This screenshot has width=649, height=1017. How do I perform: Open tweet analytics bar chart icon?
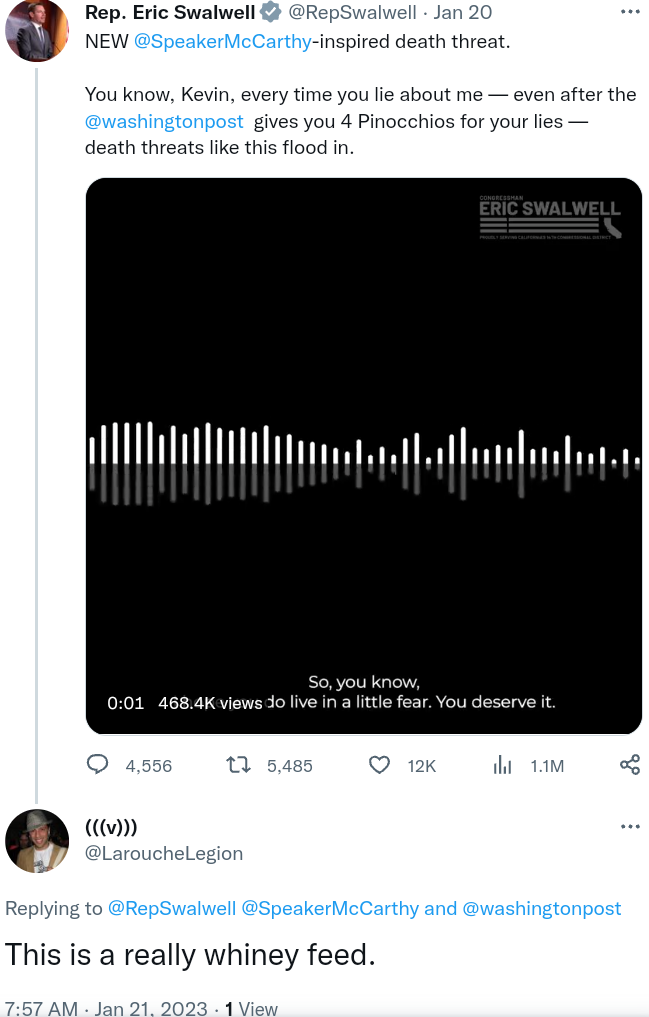(x=502, y=765)
